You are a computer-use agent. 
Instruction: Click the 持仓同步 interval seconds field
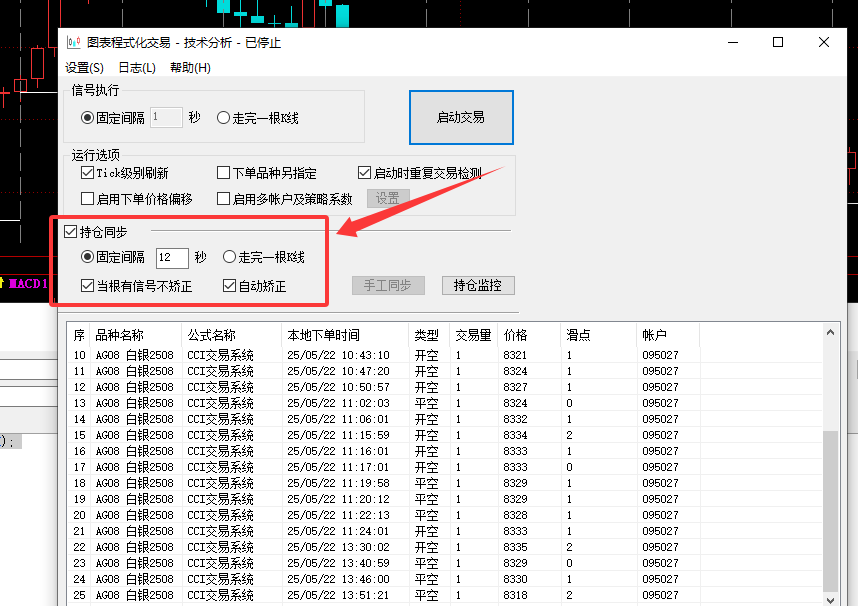(x=171, y=258)
